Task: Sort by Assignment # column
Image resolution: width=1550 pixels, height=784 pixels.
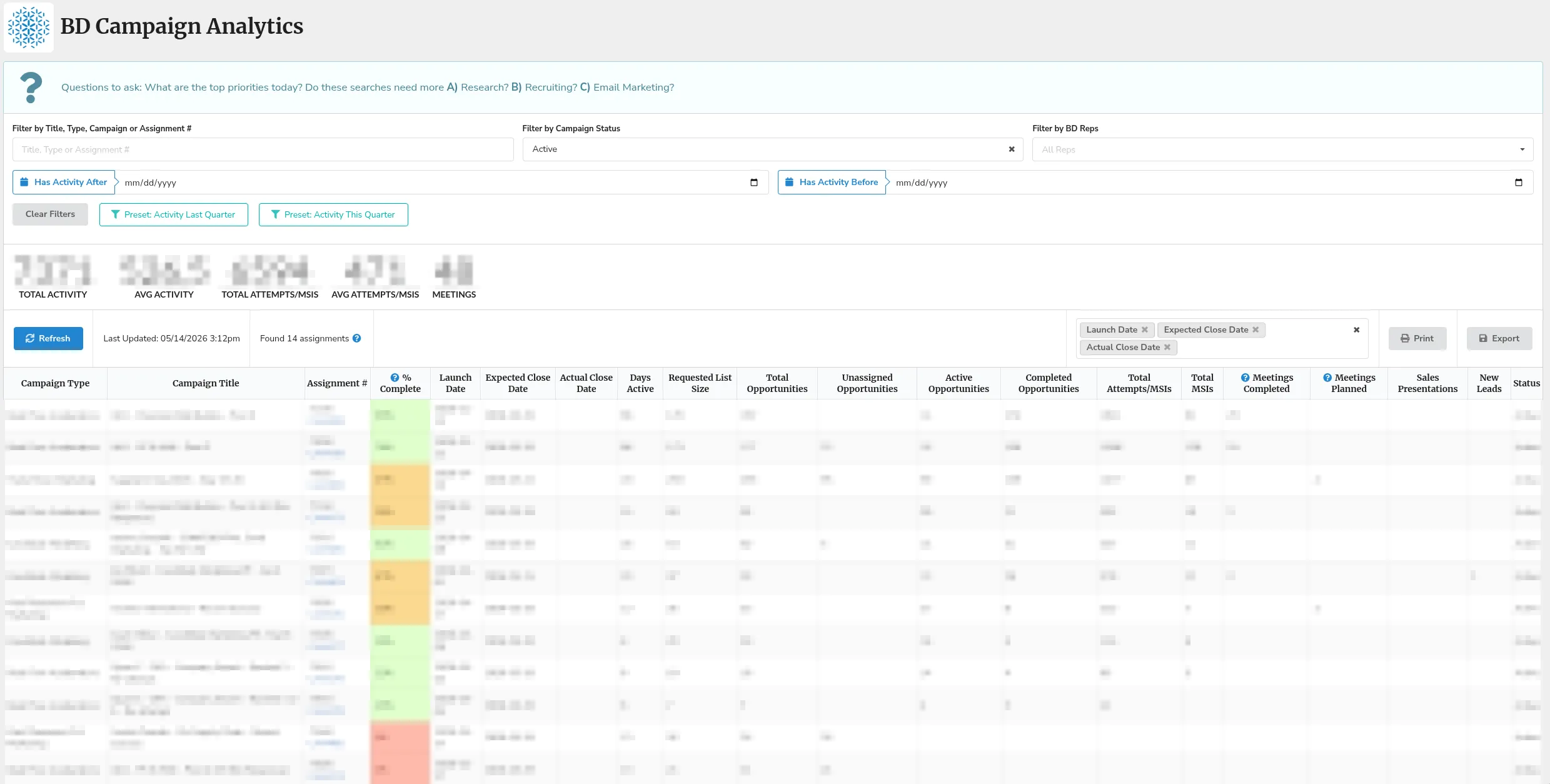Action: [337, 383]
